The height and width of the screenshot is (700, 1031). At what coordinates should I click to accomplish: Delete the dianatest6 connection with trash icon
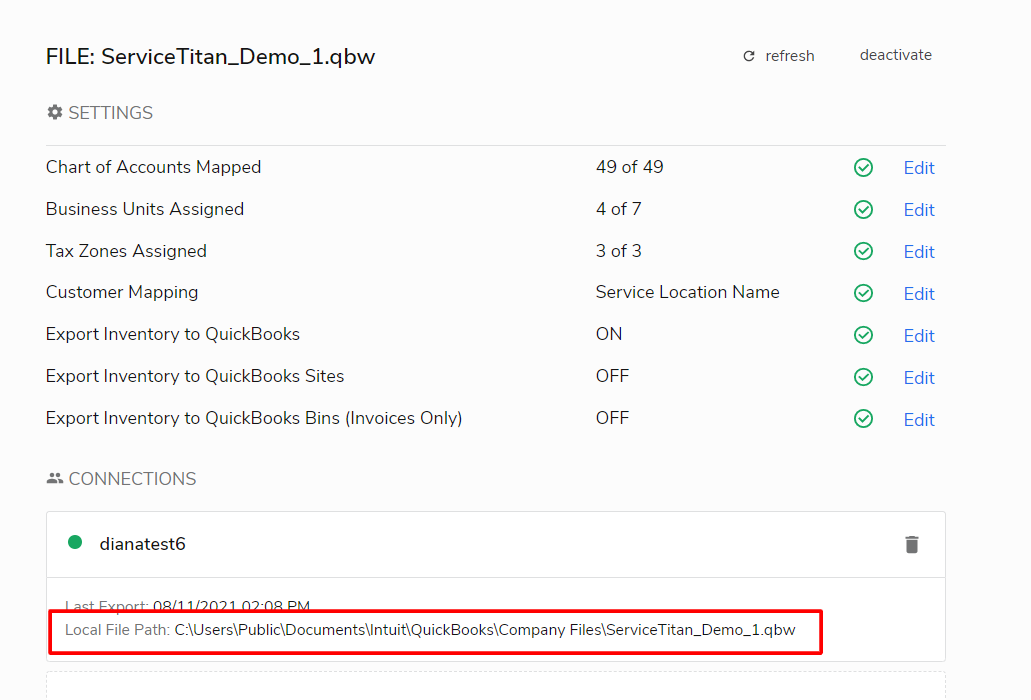click(911, 544)
